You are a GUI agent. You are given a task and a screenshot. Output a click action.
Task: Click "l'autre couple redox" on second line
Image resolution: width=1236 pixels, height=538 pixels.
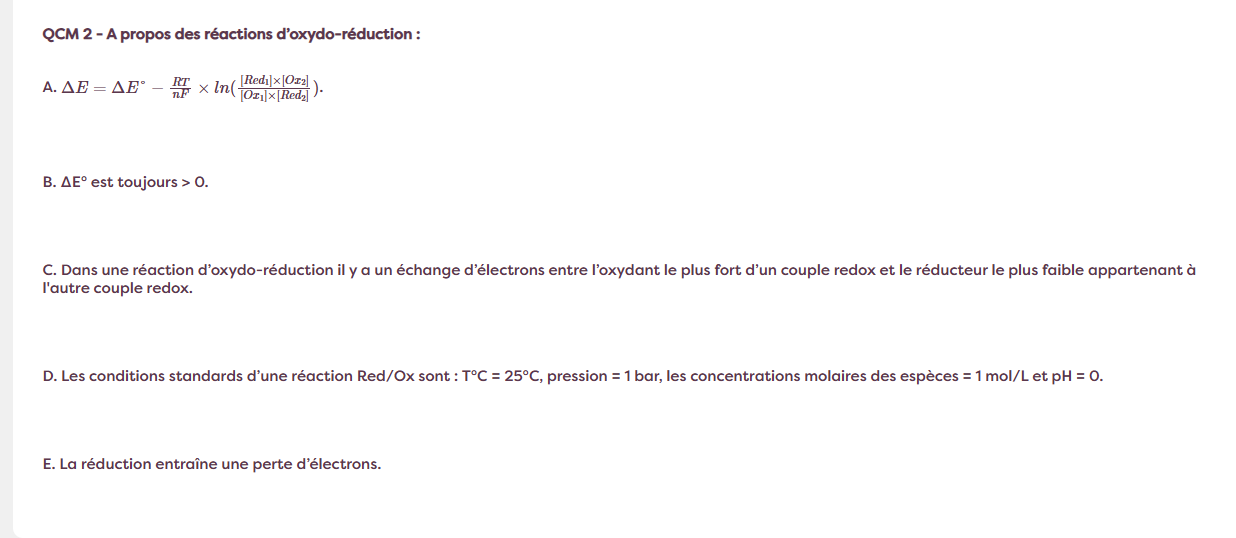(118, 289)
